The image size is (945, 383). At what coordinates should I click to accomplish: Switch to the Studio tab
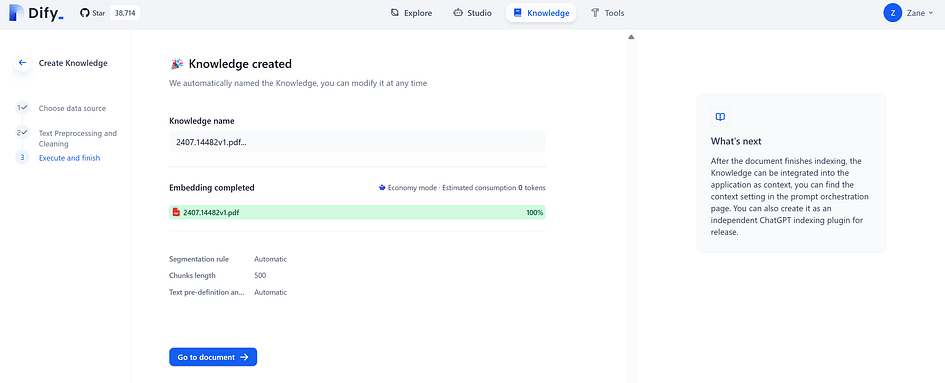pyautogui.click(x=472, y=13)
